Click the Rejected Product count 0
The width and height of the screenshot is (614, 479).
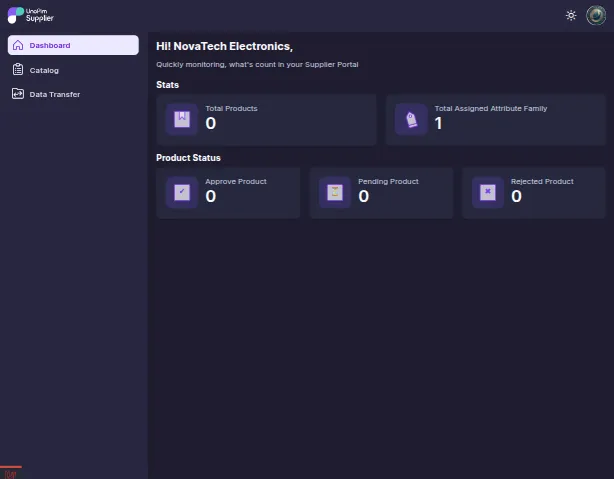(516, 196)
